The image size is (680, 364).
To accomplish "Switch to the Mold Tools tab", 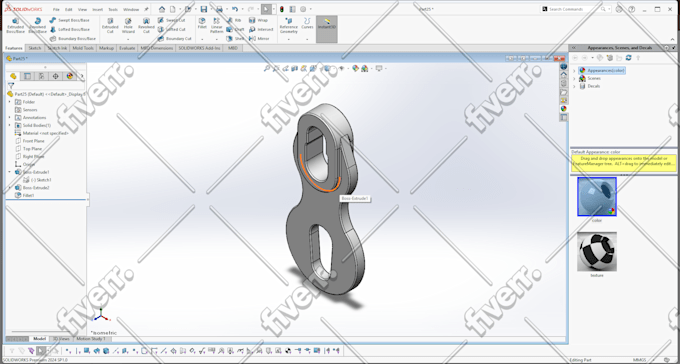I will 83,48.
